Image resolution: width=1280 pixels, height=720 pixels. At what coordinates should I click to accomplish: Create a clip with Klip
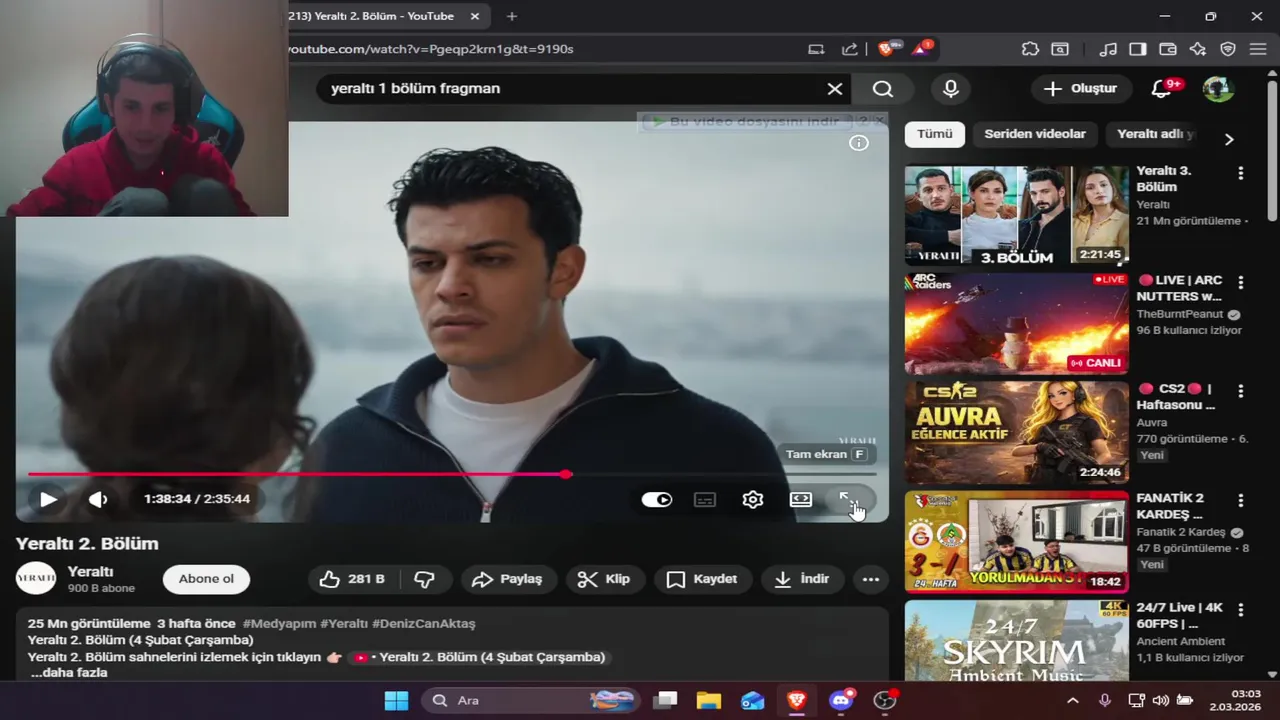(604, 579)
